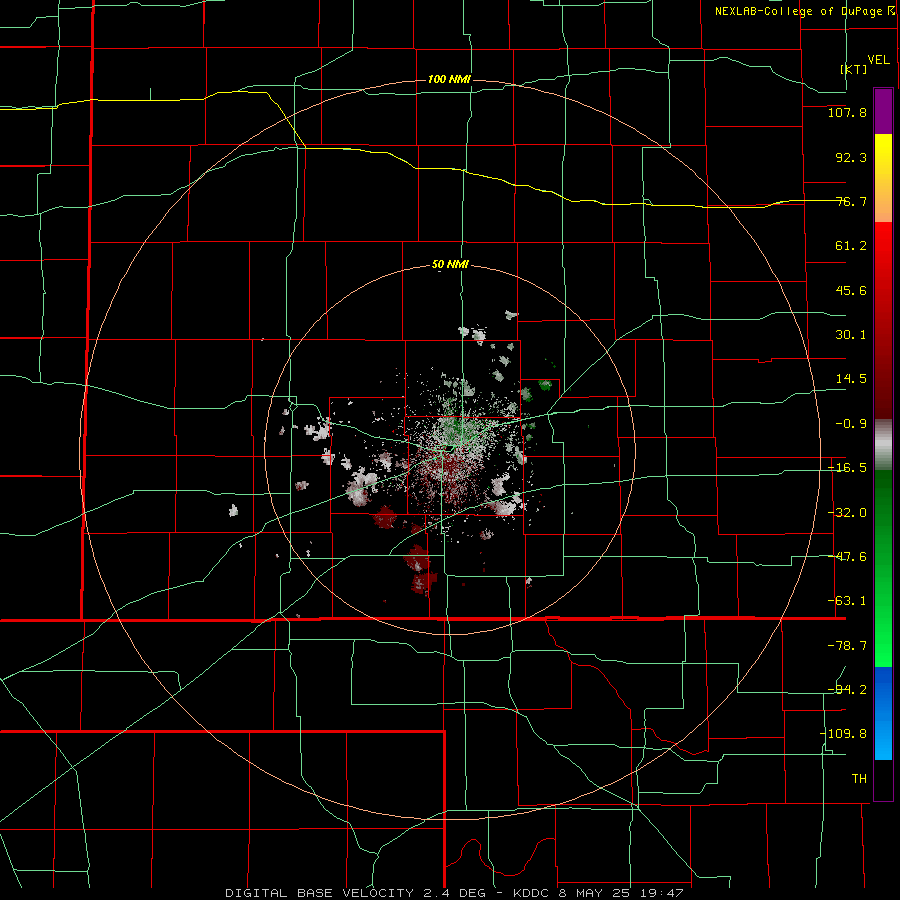Click the gray near-zero color bar segment

pyautogui.click(x=883, y=445)
